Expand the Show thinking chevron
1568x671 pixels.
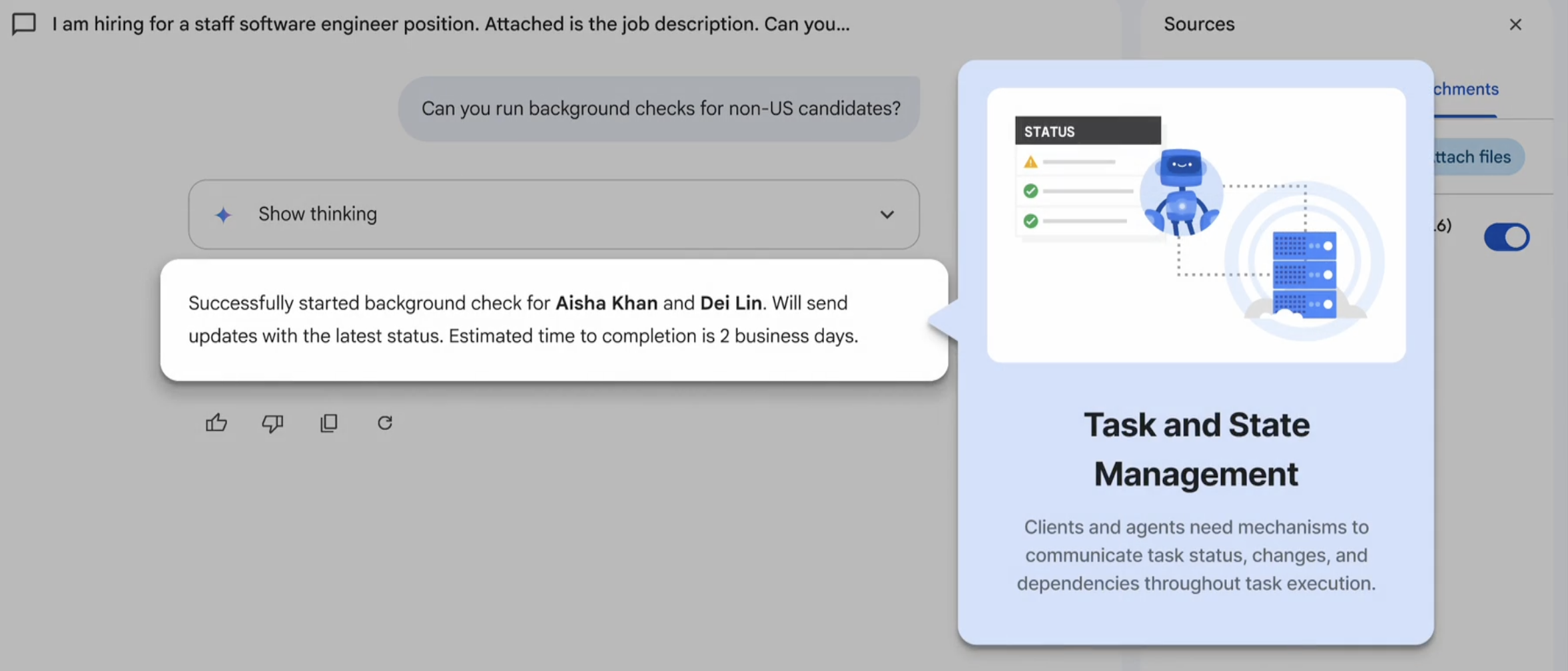click(887, 214)
